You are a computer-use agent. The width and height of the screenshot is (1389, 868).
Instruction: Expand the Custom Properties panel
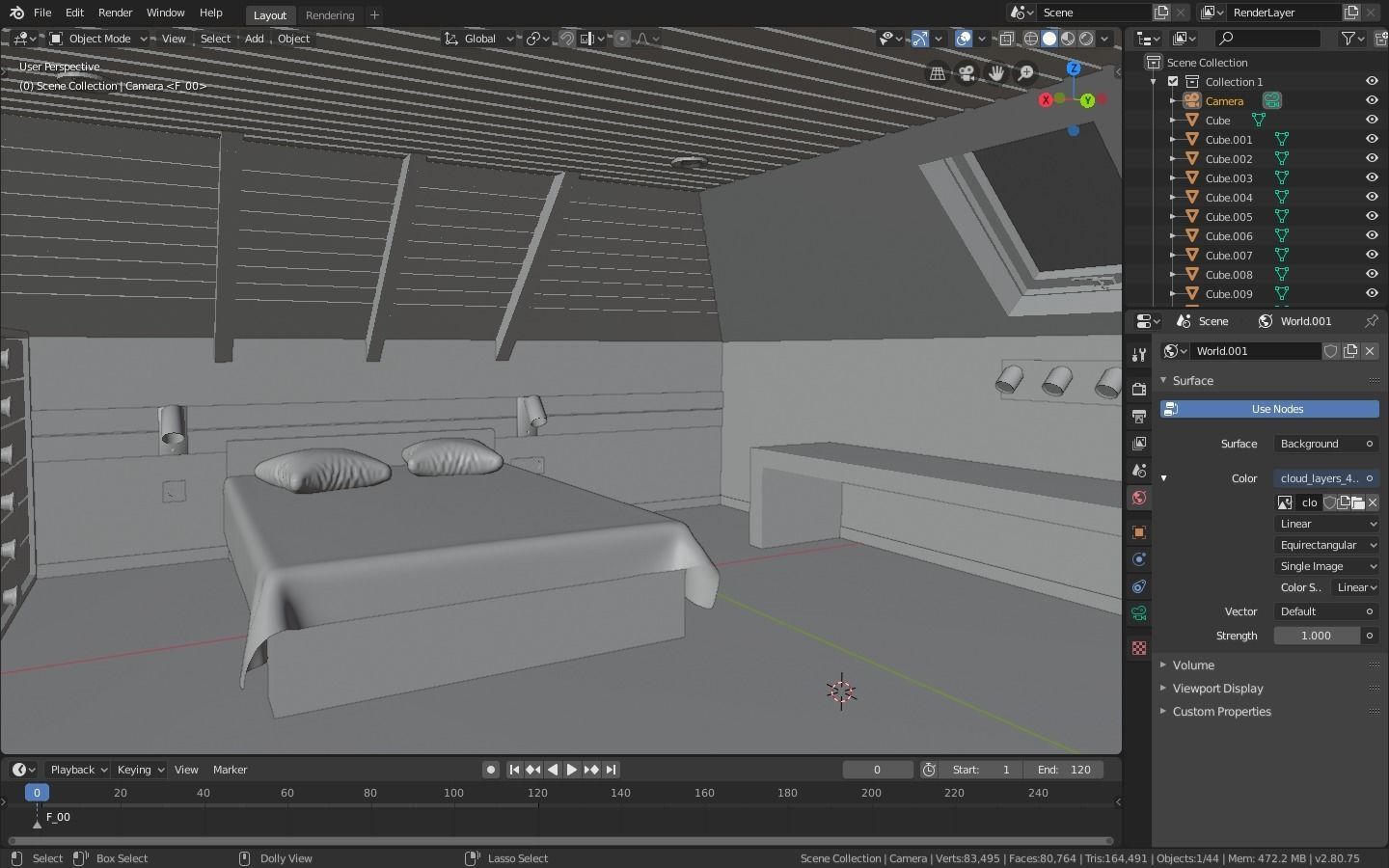[1221, 712]
